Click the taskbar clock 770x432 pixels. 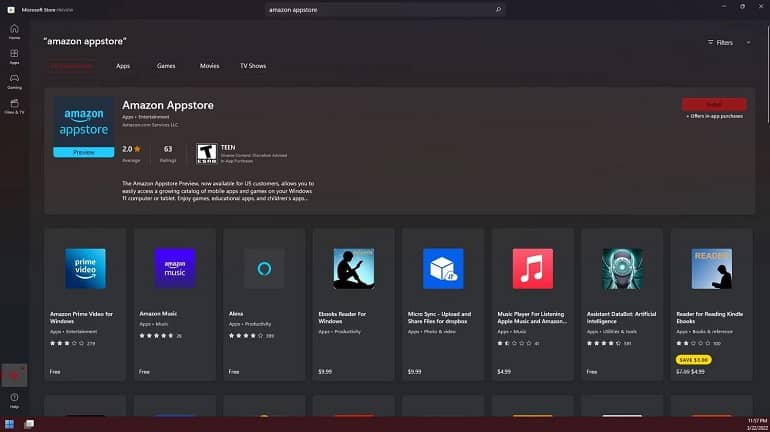757,424
